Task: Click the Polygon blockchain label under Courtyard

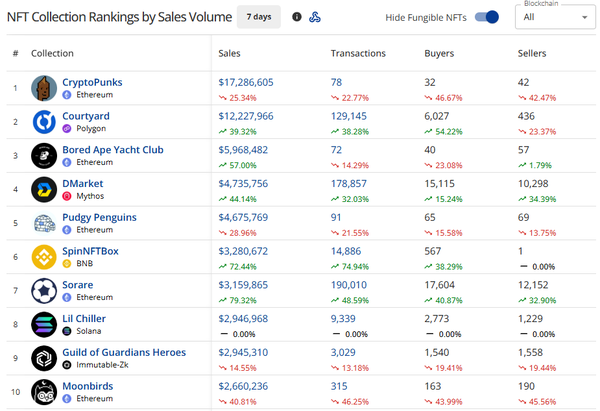Action: [x=91, y=129]
